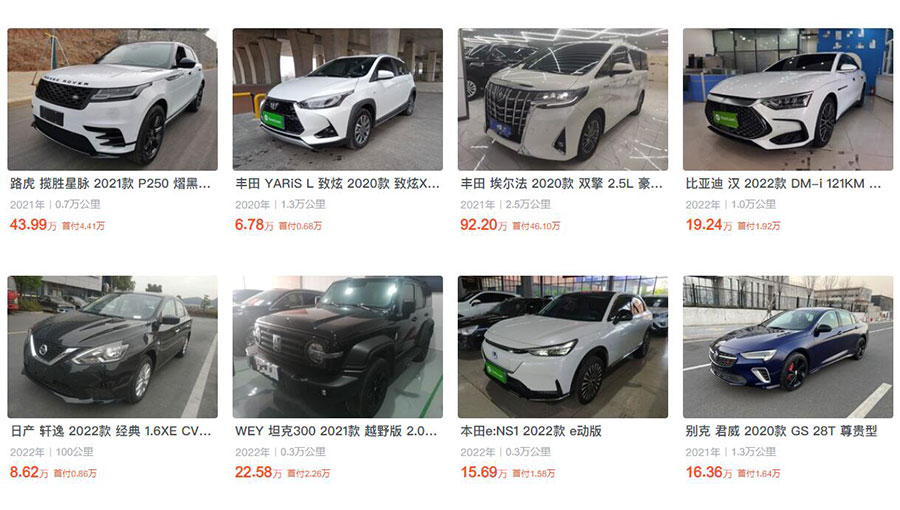Click title 本田e:NS1 2022款 e动版
This screenshot has height=510, width=900.
coord(531,431)
